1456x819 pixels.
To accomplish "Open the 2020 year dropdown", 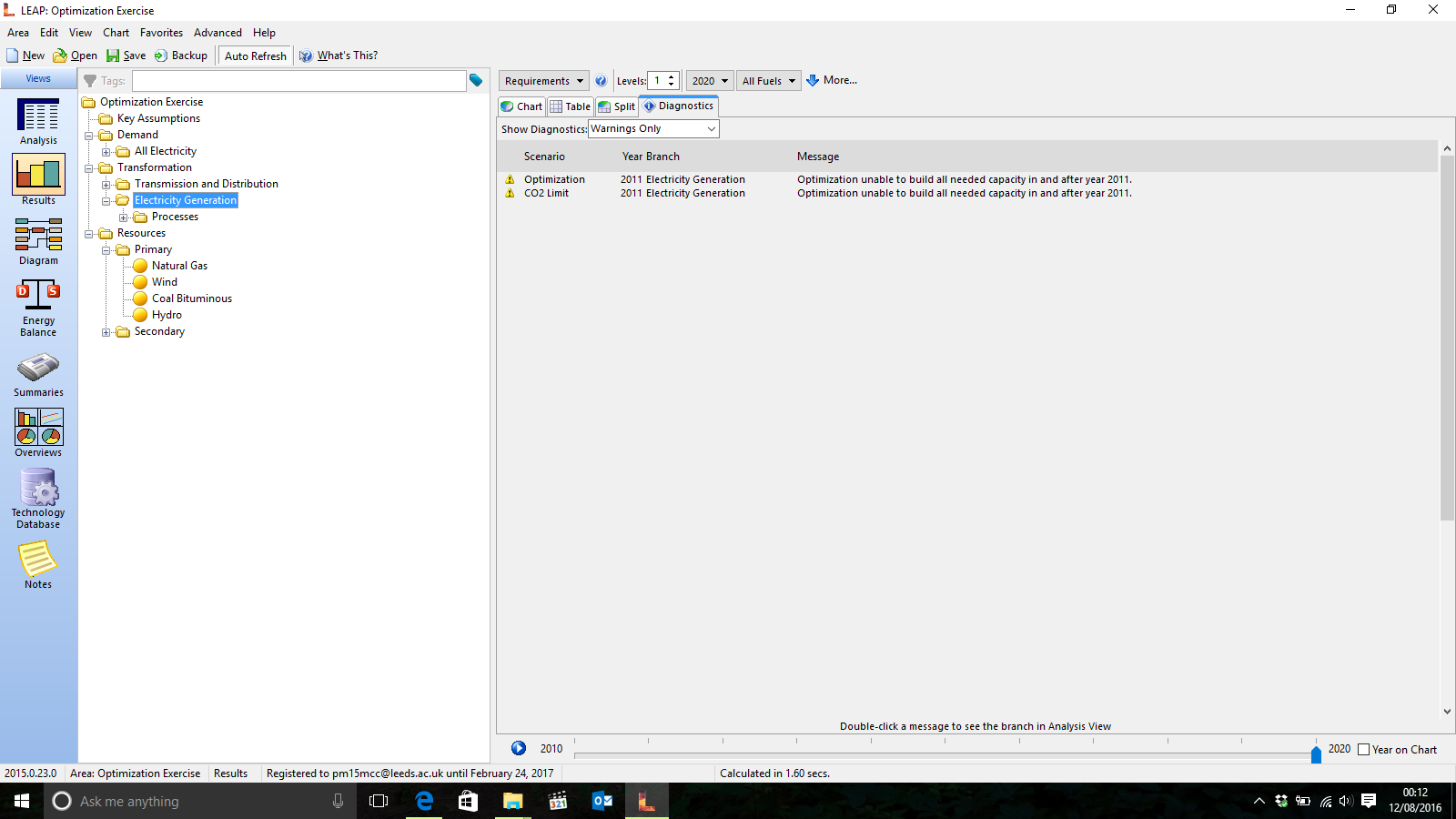I will (x=710, y=81).
